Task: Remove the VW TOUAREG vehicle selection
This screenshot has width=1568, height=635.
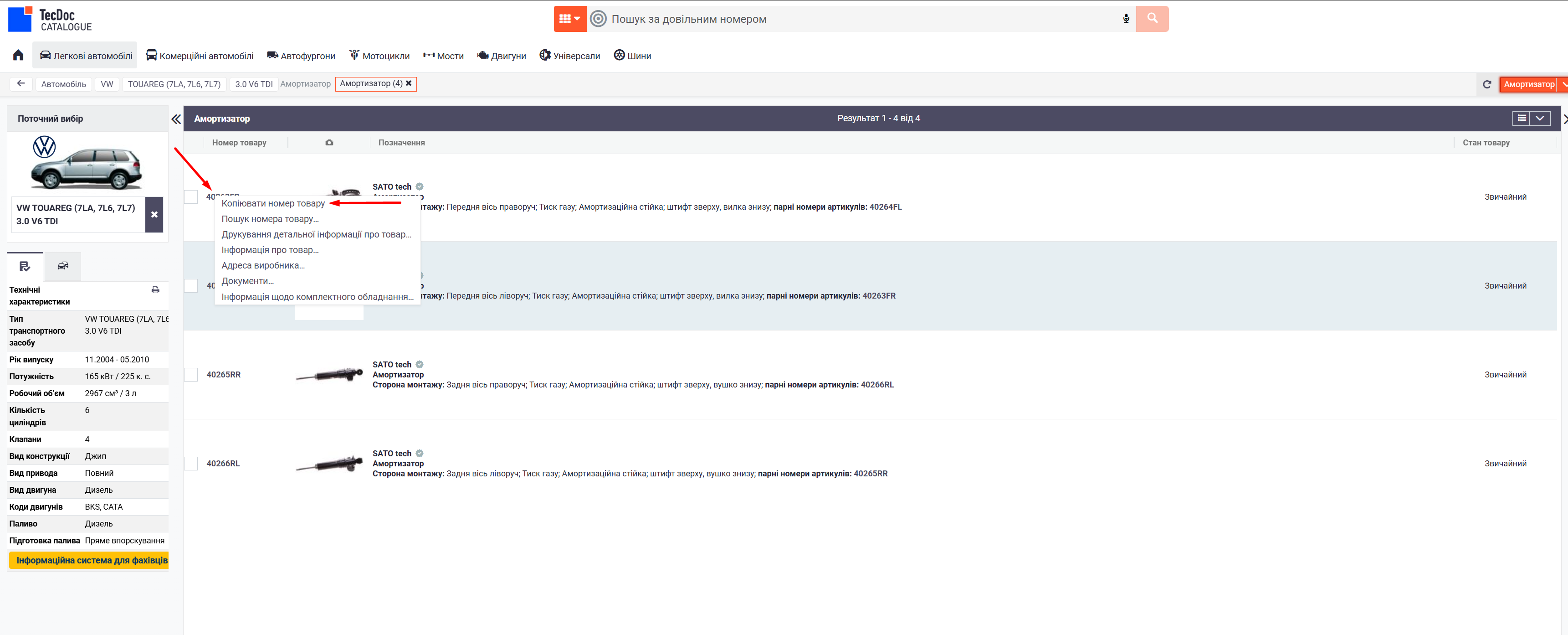Action: pyautogui.click(x=154, y=214)
